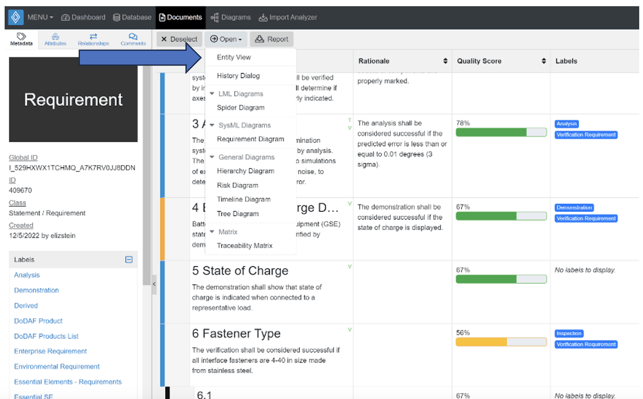Image resolution: width=643 pixels, height=399 pixels.
Task: Open the Import Analyzer tool
Action: click(x=287, y=17)
